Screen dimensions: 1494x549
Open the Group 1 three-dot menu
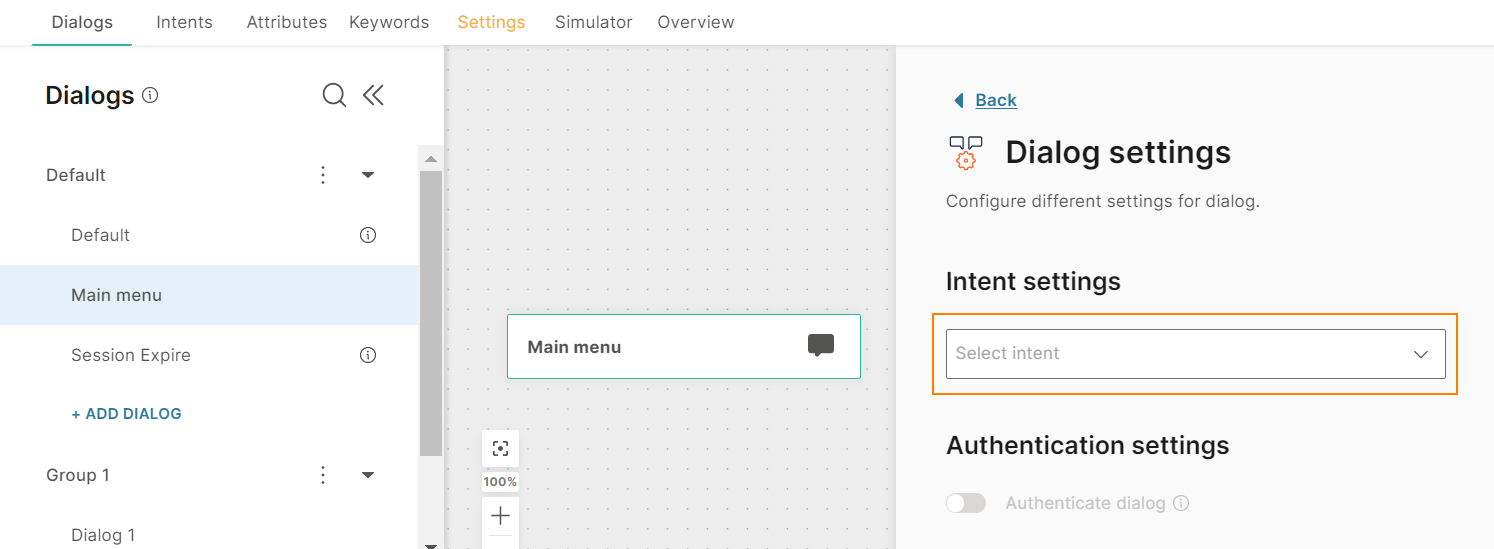click(x=323, y=475)
